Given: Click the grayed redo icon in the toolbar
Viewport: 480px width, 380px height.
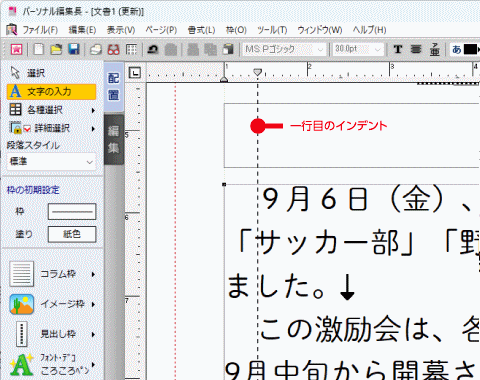Looking at the screenshot, I should coord(171,49).
